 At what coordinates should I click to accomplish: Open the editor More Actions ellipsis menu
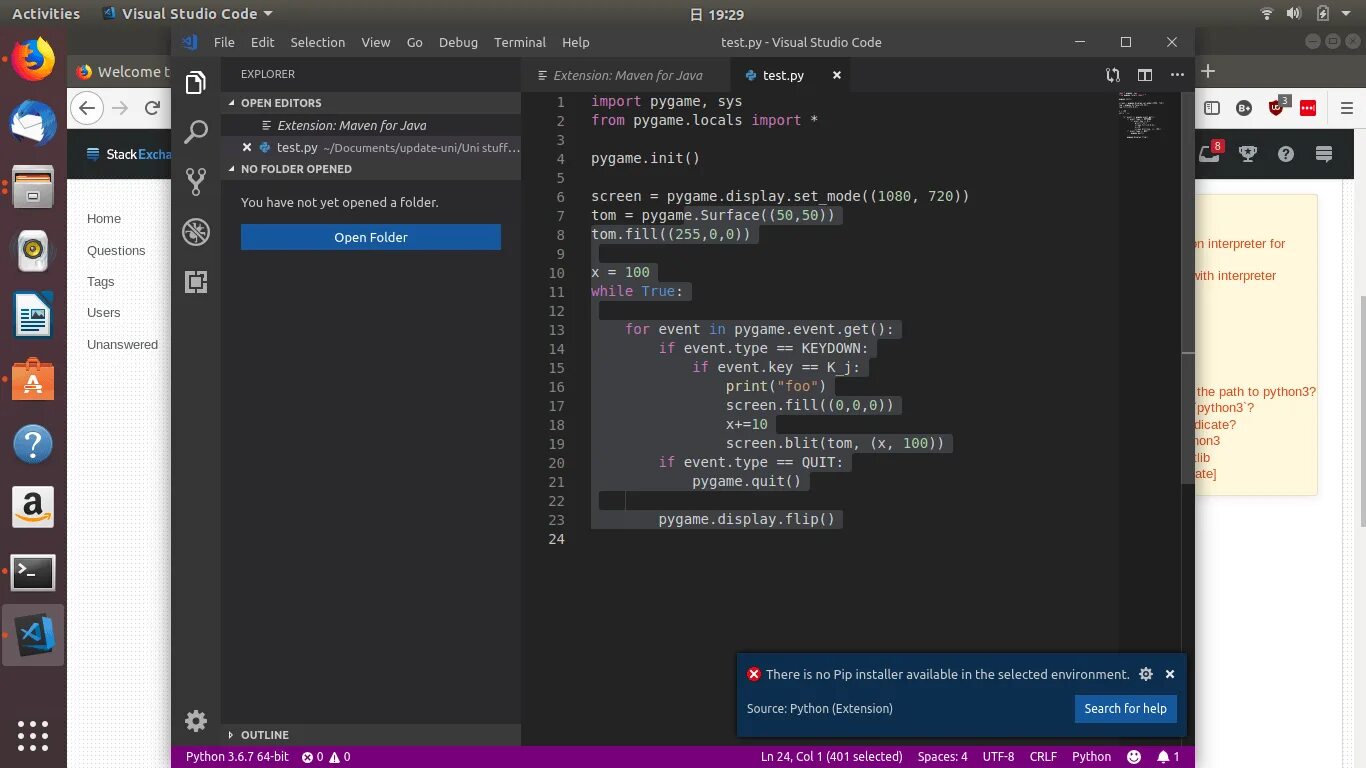[1177, 75]
